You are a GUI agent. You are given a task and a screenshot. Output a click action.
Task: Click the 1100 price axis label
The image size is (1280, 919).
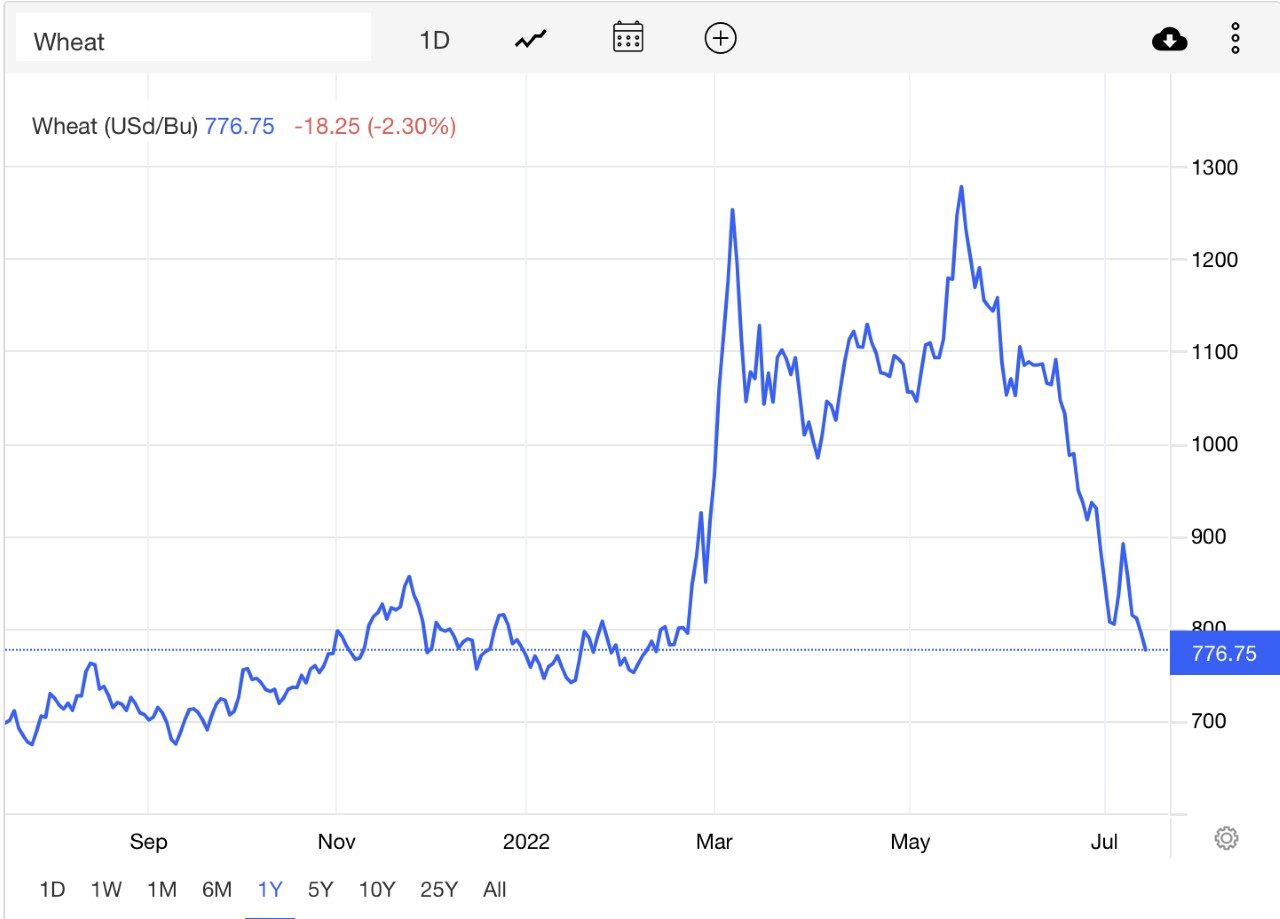pyautogui.click(x=1214, y=352)
